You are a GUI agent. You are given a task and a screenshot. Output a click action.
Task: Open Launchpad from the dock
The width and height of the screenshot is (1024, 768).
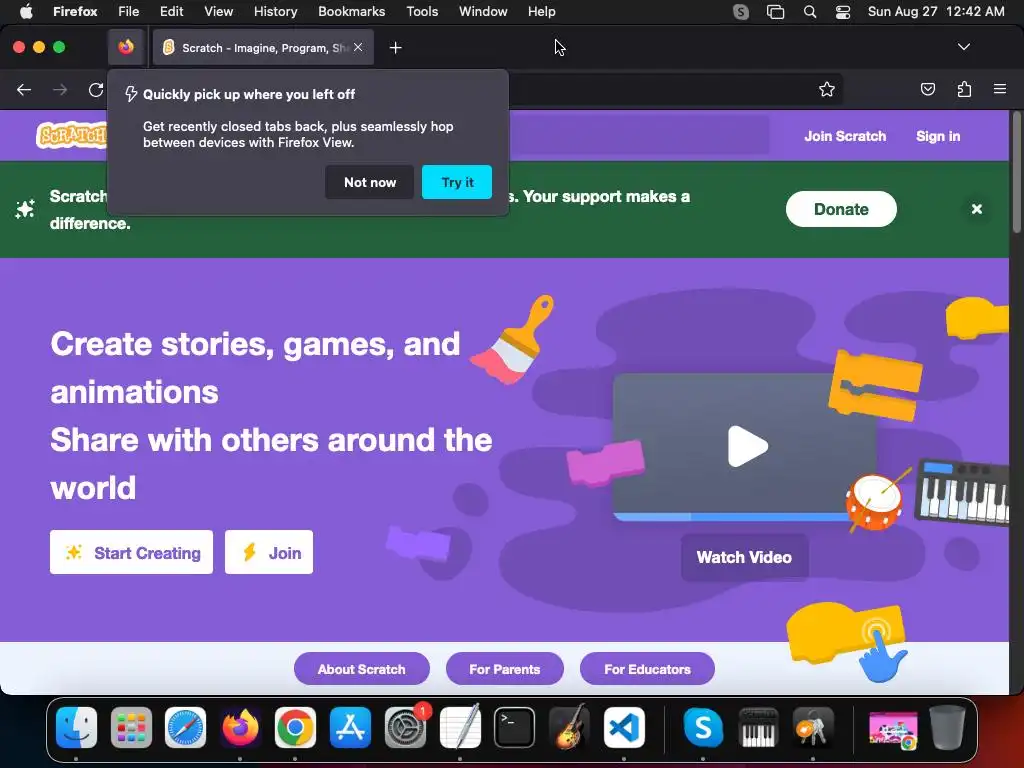pos(131,727)
